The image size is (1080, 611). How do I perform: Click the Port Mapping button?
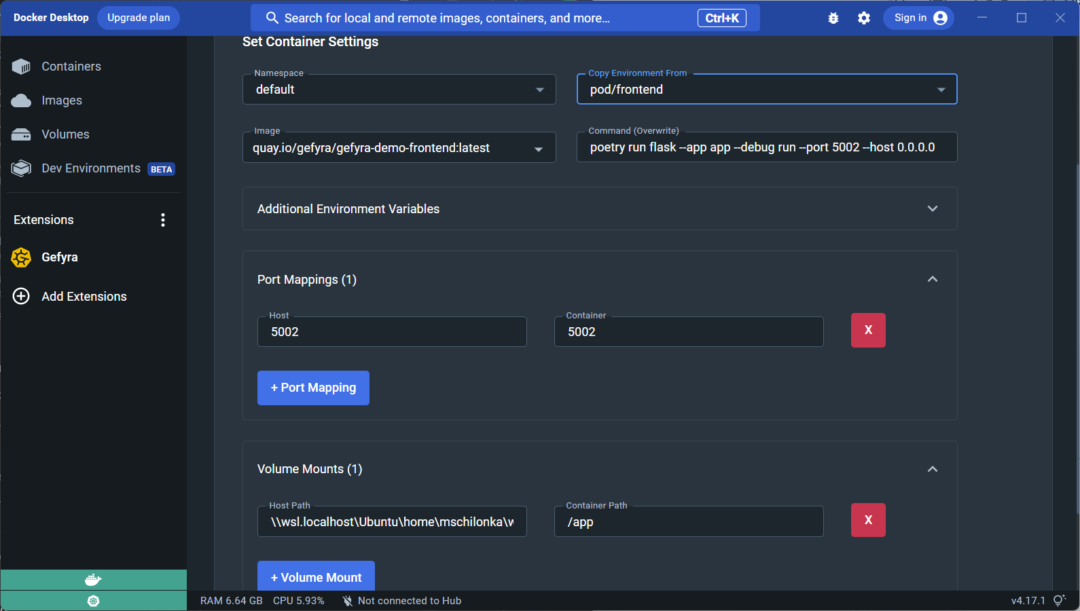click(313, 387)
